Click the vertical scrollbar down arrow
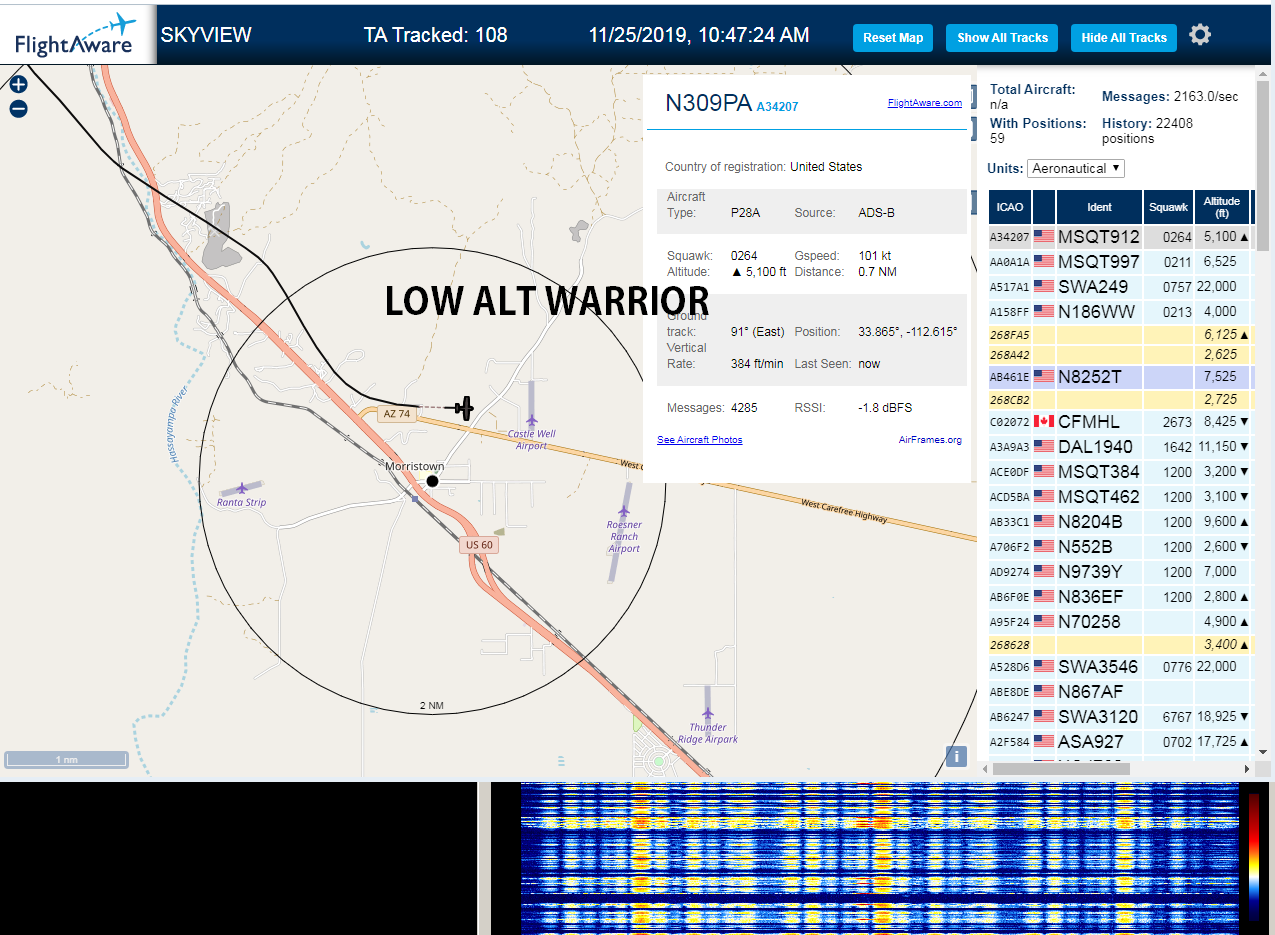This screenshot has width=1275, height=935. coord(1263,751)
